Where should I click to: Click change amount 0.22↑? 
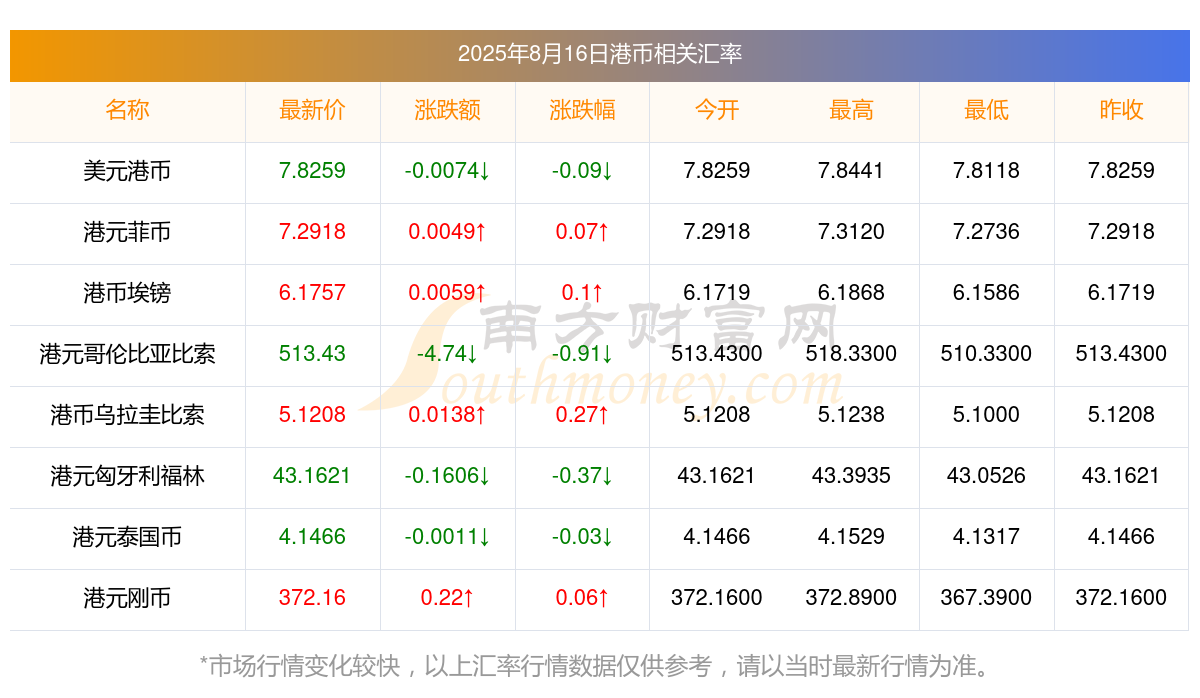(448, 598)
